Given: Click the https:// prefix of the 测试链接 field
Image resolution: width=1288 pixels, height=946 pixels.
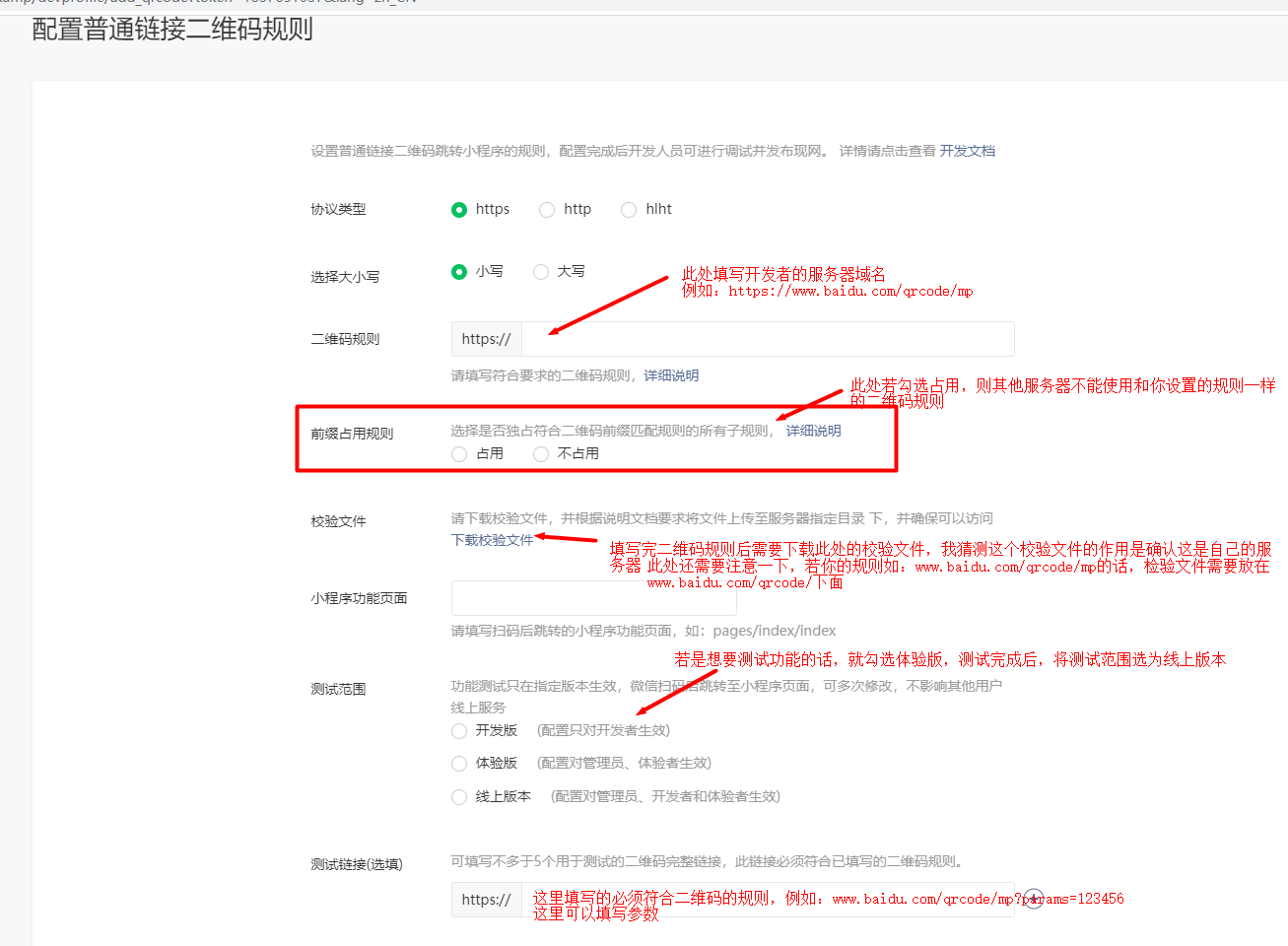Looking at the screenshot, I should (487, 900).
